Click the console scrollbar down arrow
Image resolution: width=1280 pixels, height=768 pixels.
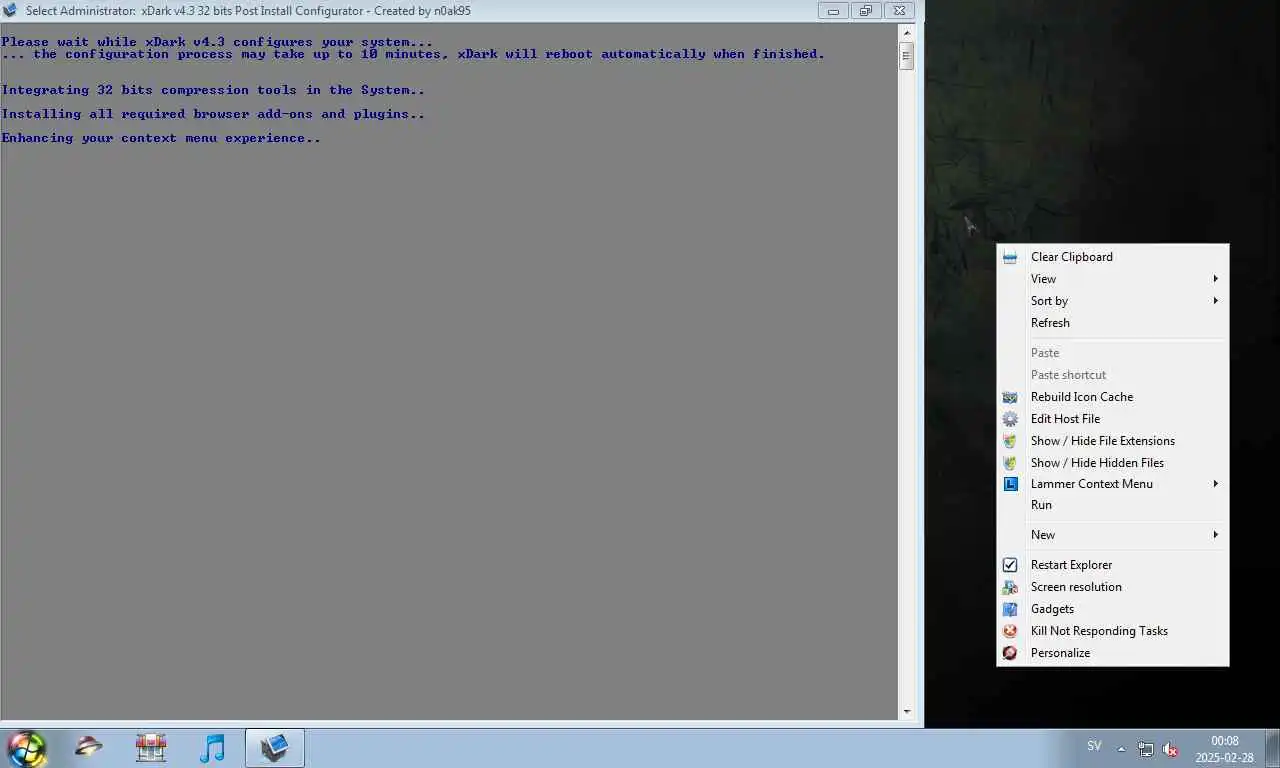(906, 712)
